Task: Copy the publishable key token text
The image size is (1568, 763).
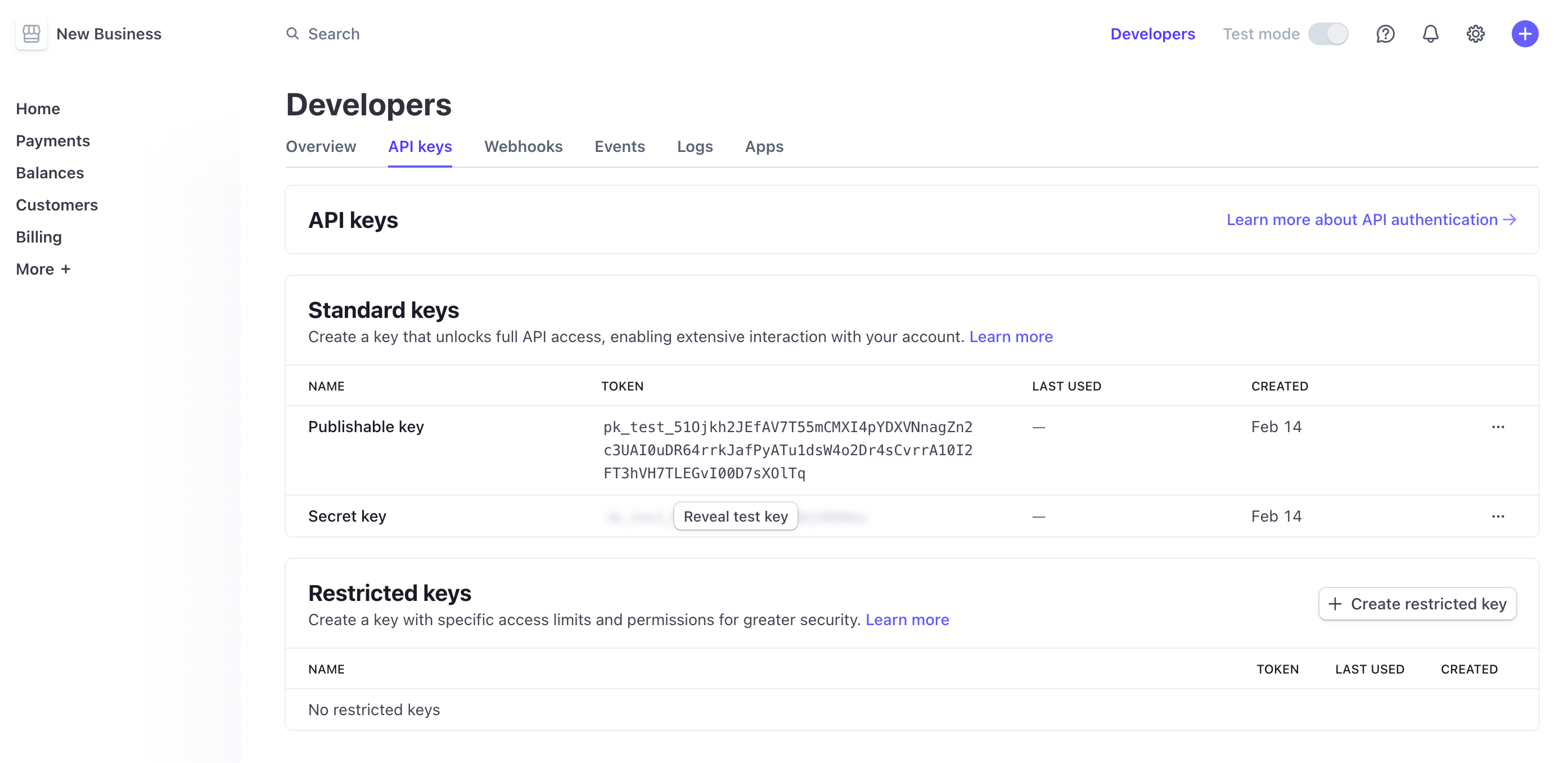Action: (787, 450)
